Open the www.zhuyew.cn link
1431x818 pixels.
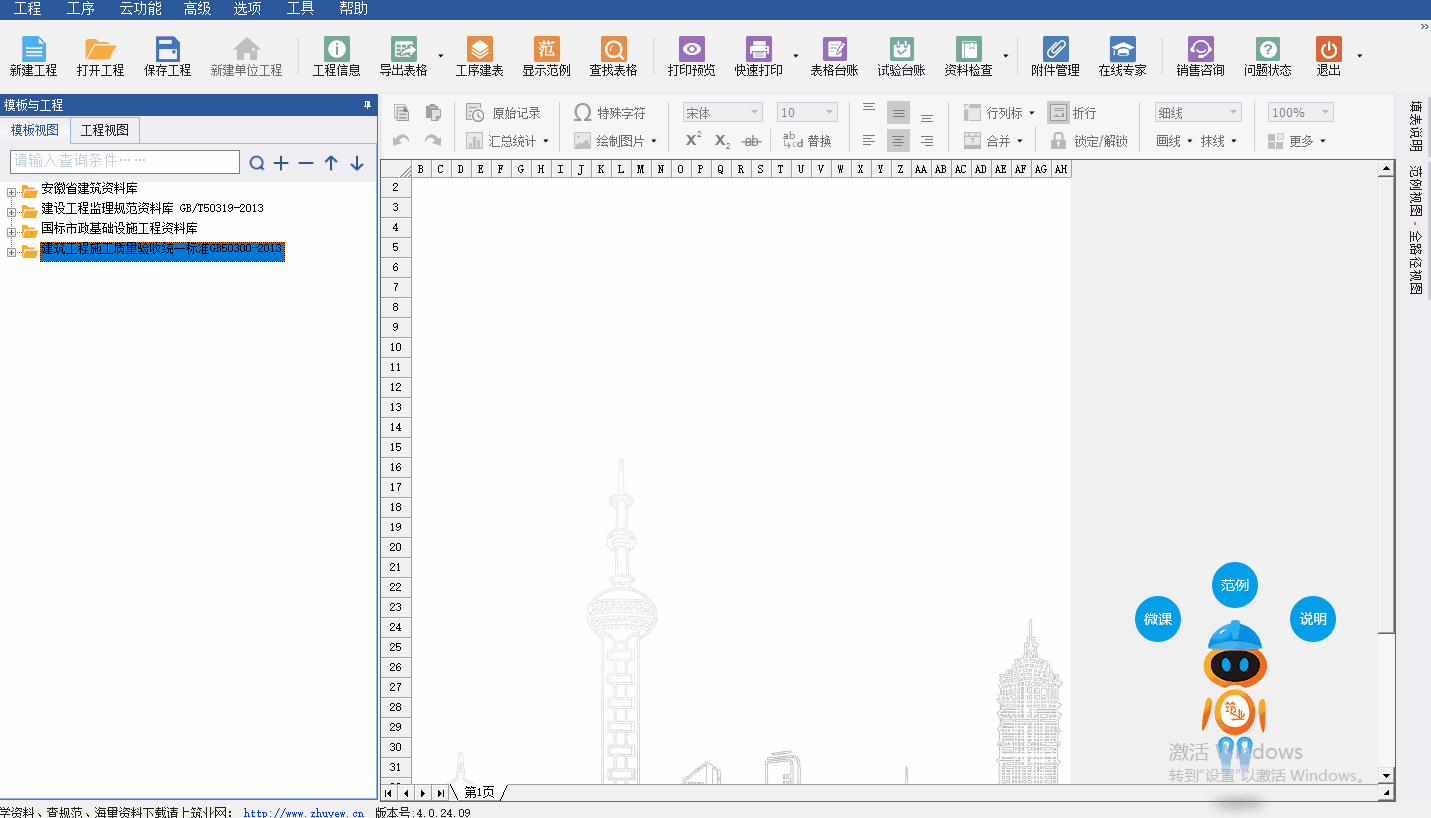[303, 812]
